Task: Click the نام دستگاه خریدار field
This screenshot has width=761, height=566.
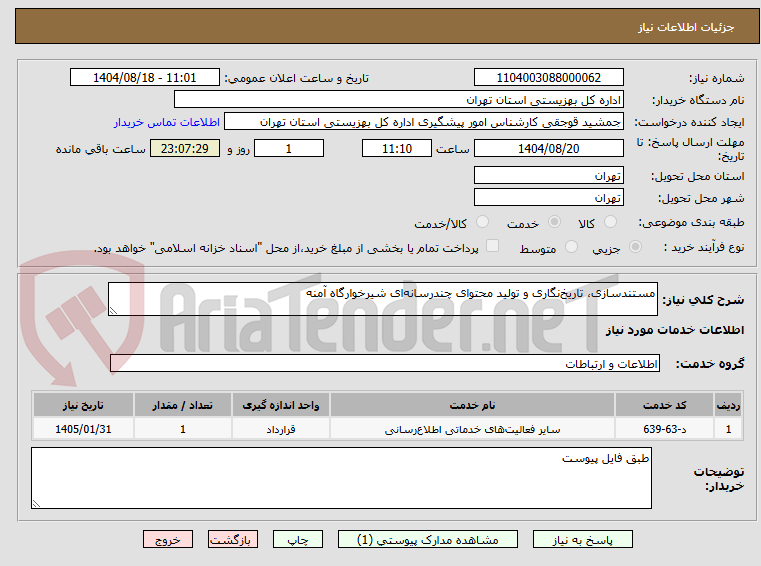Action: click(x=398, y=100)
